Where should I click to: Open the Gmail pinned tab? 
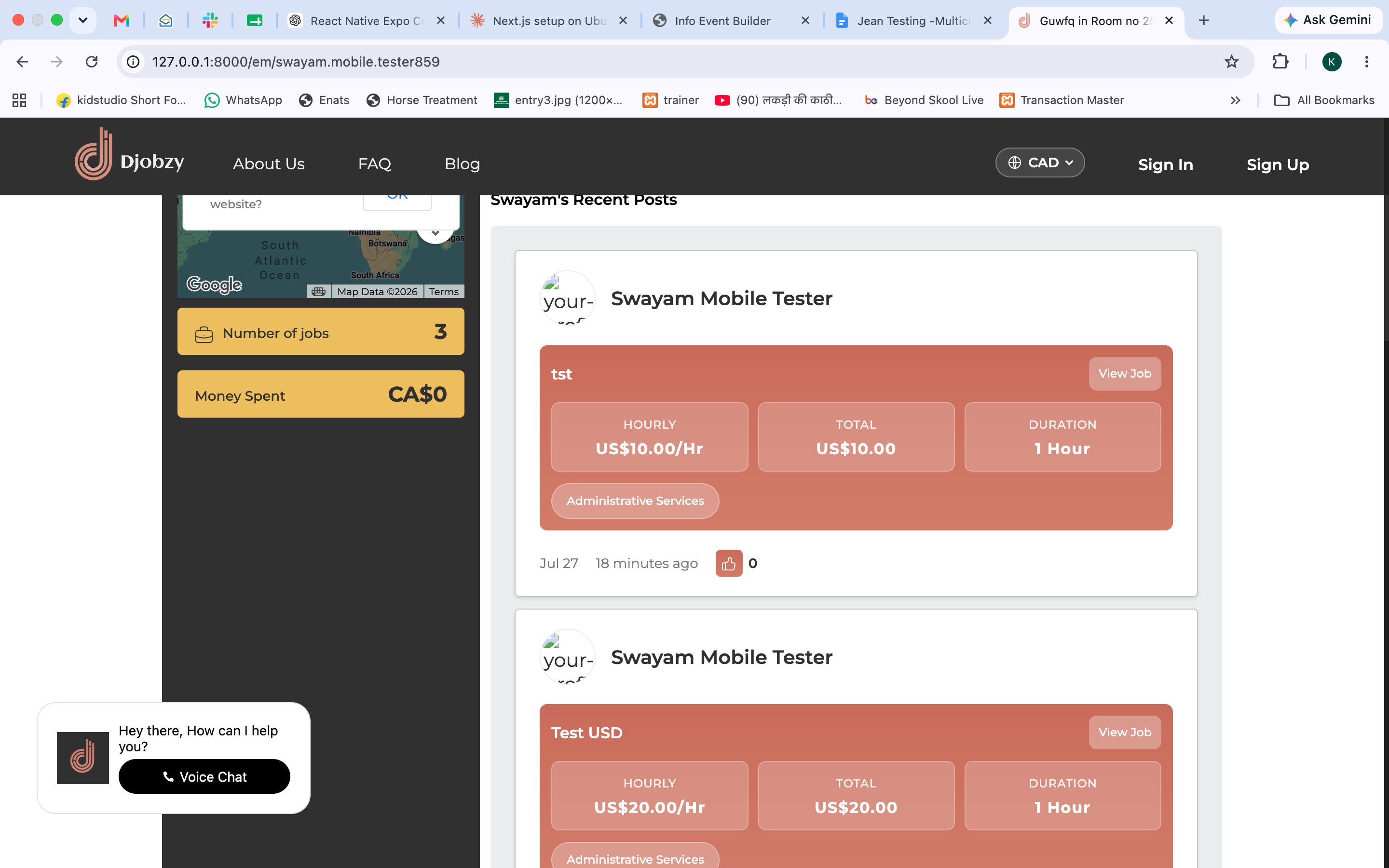[121, 21]
